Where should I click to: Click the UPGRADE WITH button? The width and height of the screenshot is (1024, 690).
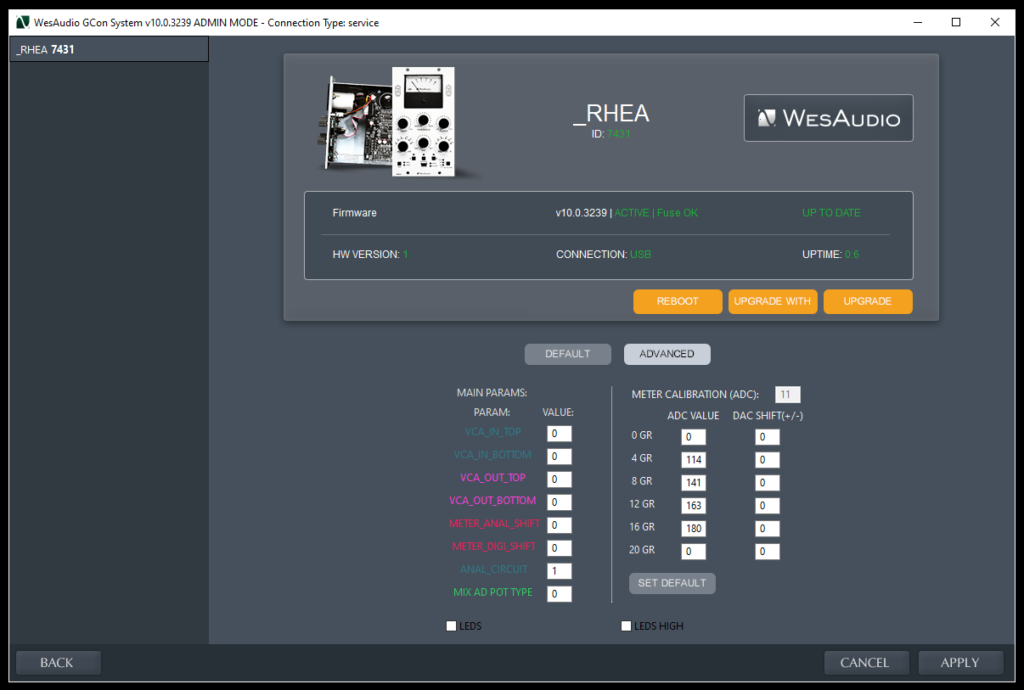(x=773, y=302)
